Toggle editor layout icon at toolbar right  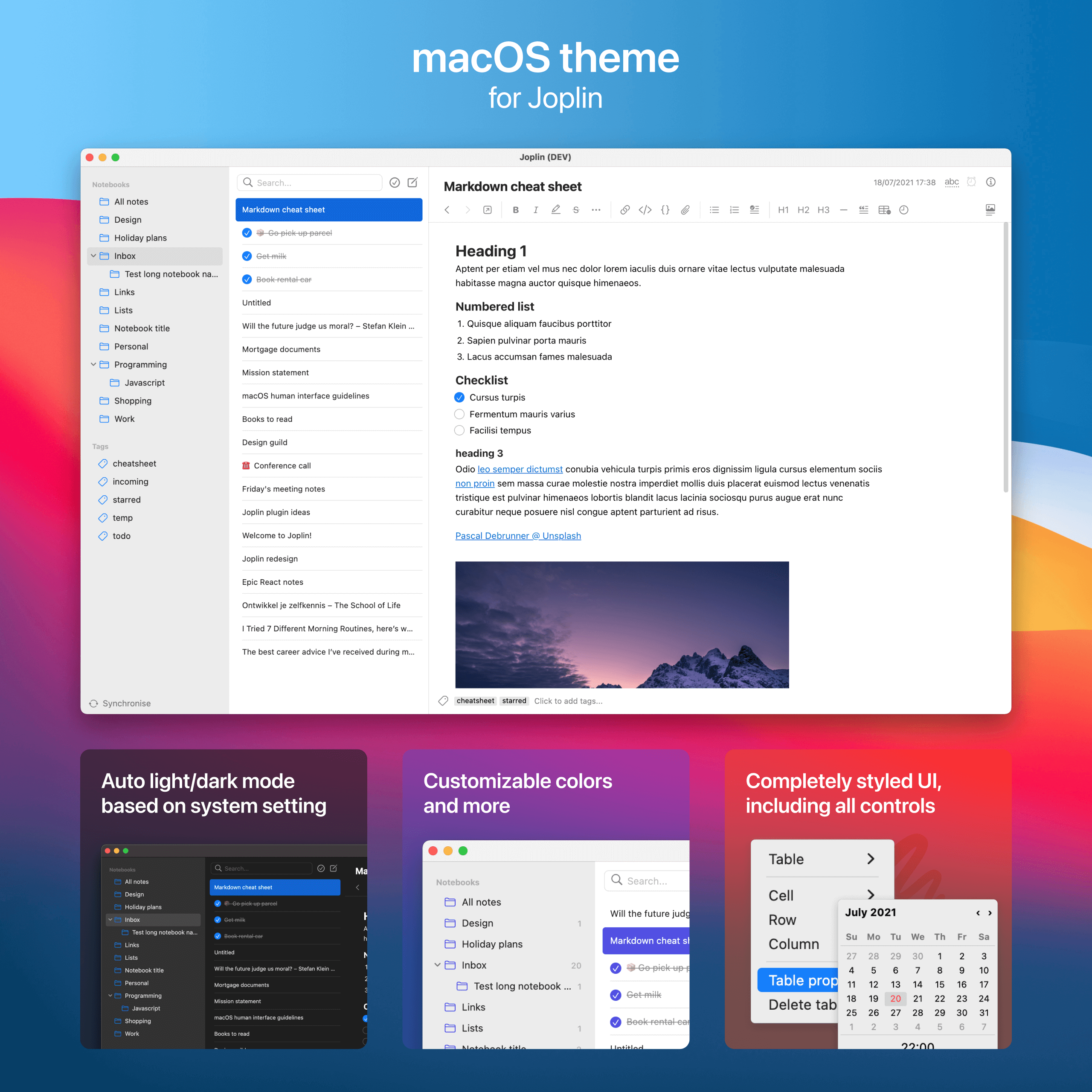pyautogui.click(x=990, y=210)
